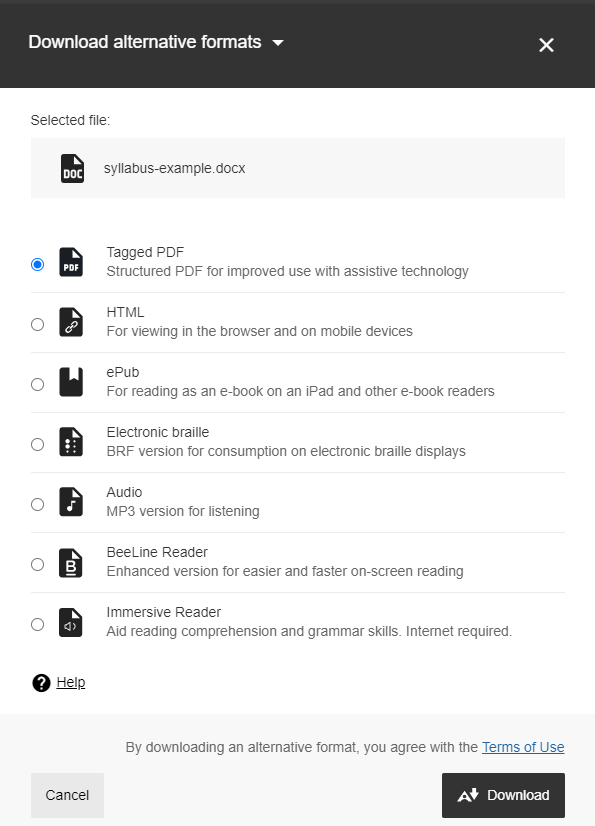Click the download arrow icon inside Download button
The height and width of the screenshot is (826, 595).
(x=470, y=795)
